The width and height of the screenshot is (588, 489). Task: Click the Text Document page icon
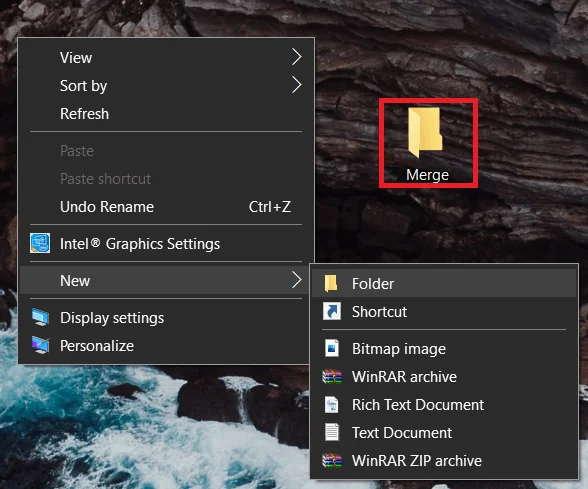click(332, 432)
